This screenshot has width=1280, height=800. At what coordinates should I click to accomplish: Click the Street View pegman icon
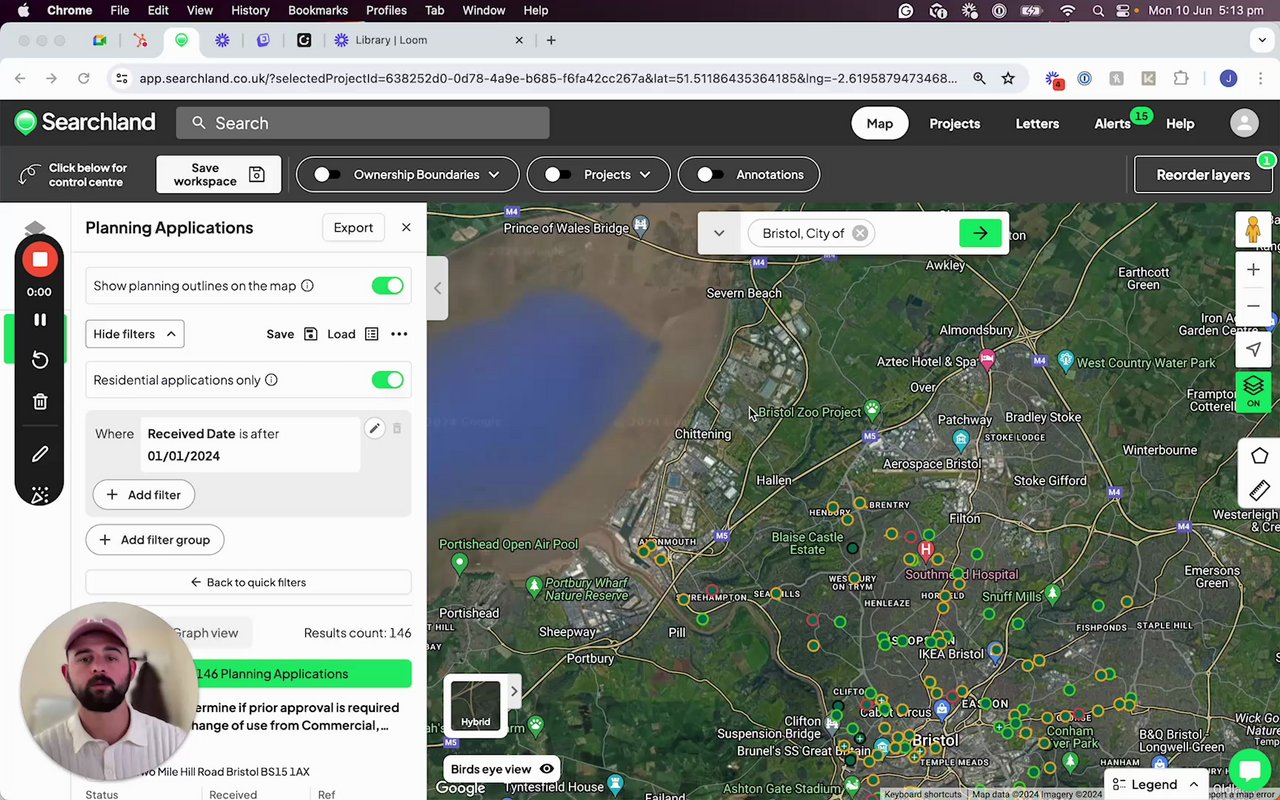(x=1253, y=230)
